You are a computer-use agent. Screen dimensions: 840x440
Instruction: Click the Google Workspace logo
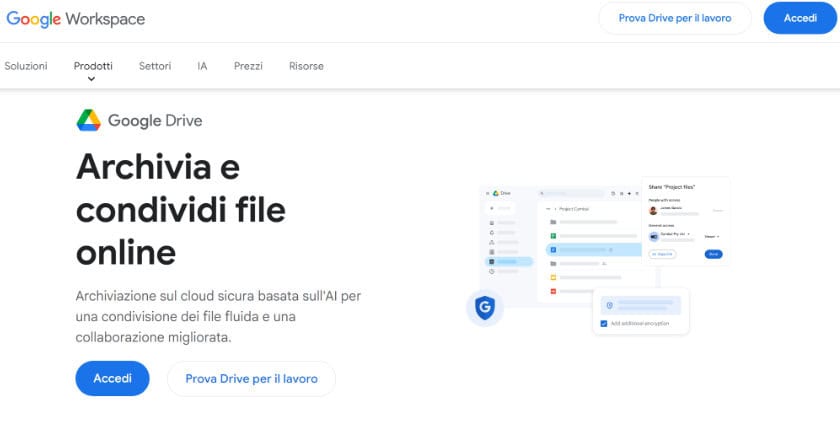tap(76, 19)
